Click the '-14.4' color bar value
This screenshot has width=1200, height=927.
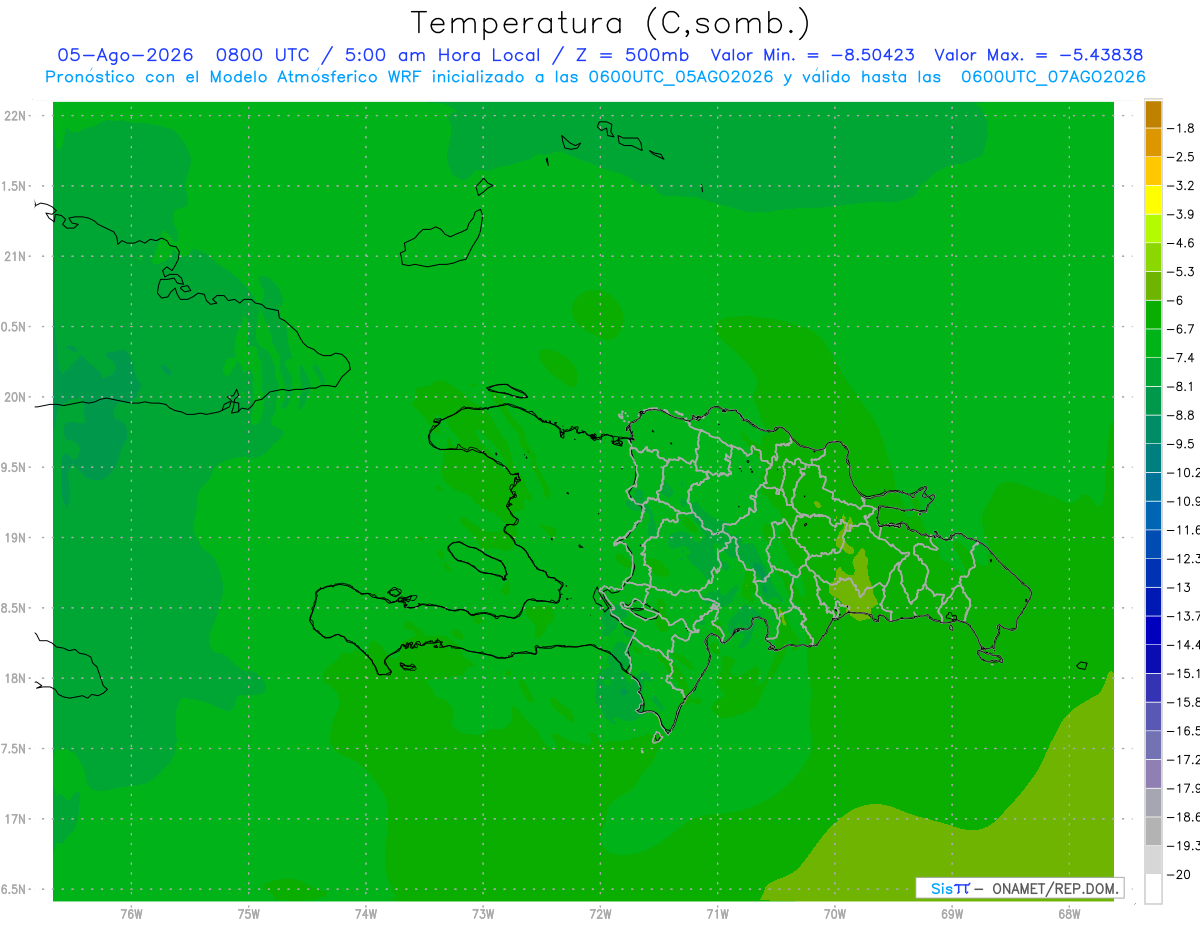pos(1183,644)
